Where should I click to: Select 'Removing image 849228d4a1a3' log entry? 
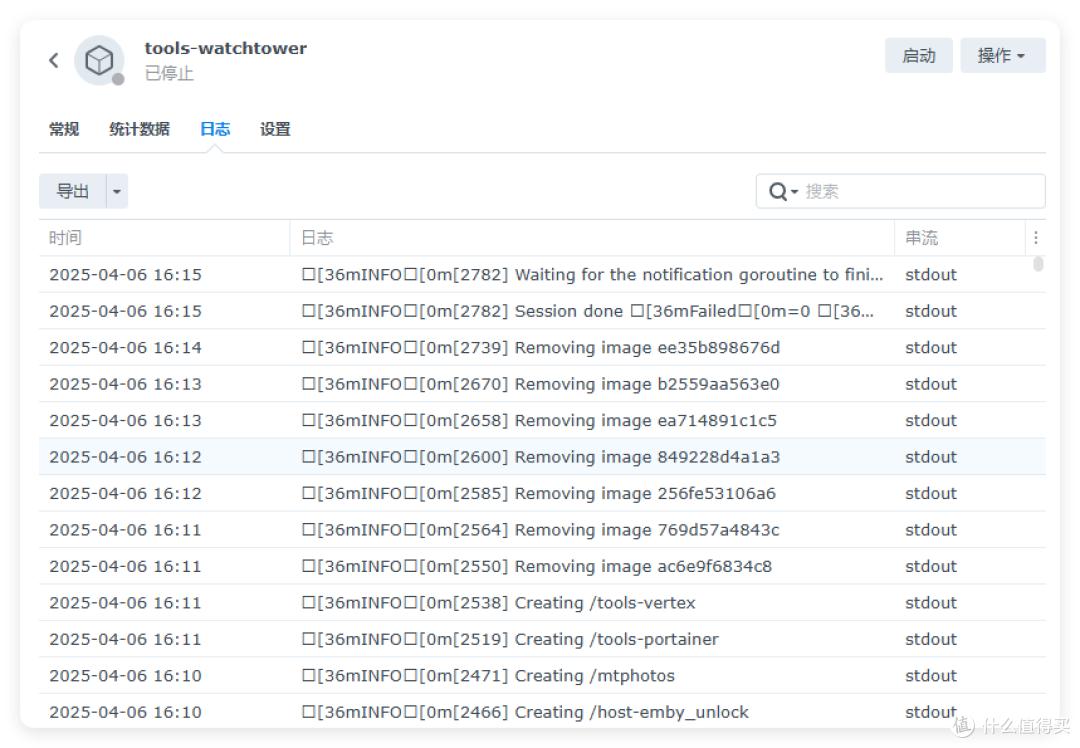pos(542,457)
